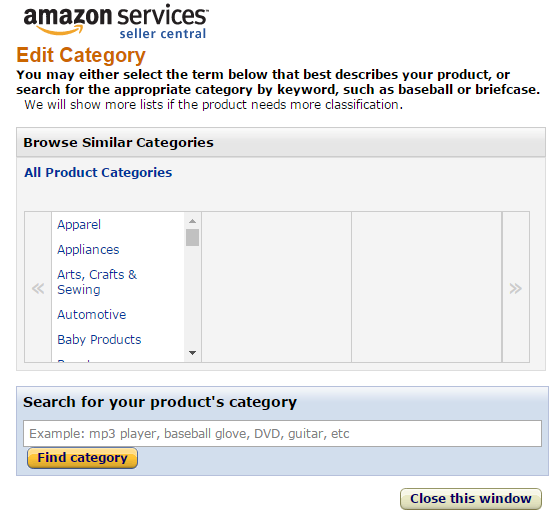Select the Apparel category
Image resolution: width=559 pixels, height=516 pixels.
[79, 225]
